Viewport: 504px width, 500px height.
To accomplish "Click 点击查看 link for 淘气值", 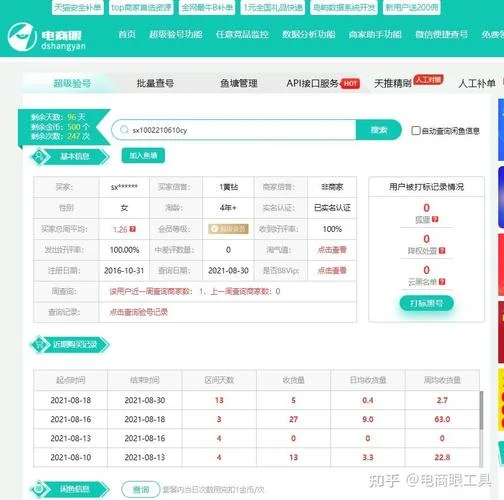I will (332, 250).
